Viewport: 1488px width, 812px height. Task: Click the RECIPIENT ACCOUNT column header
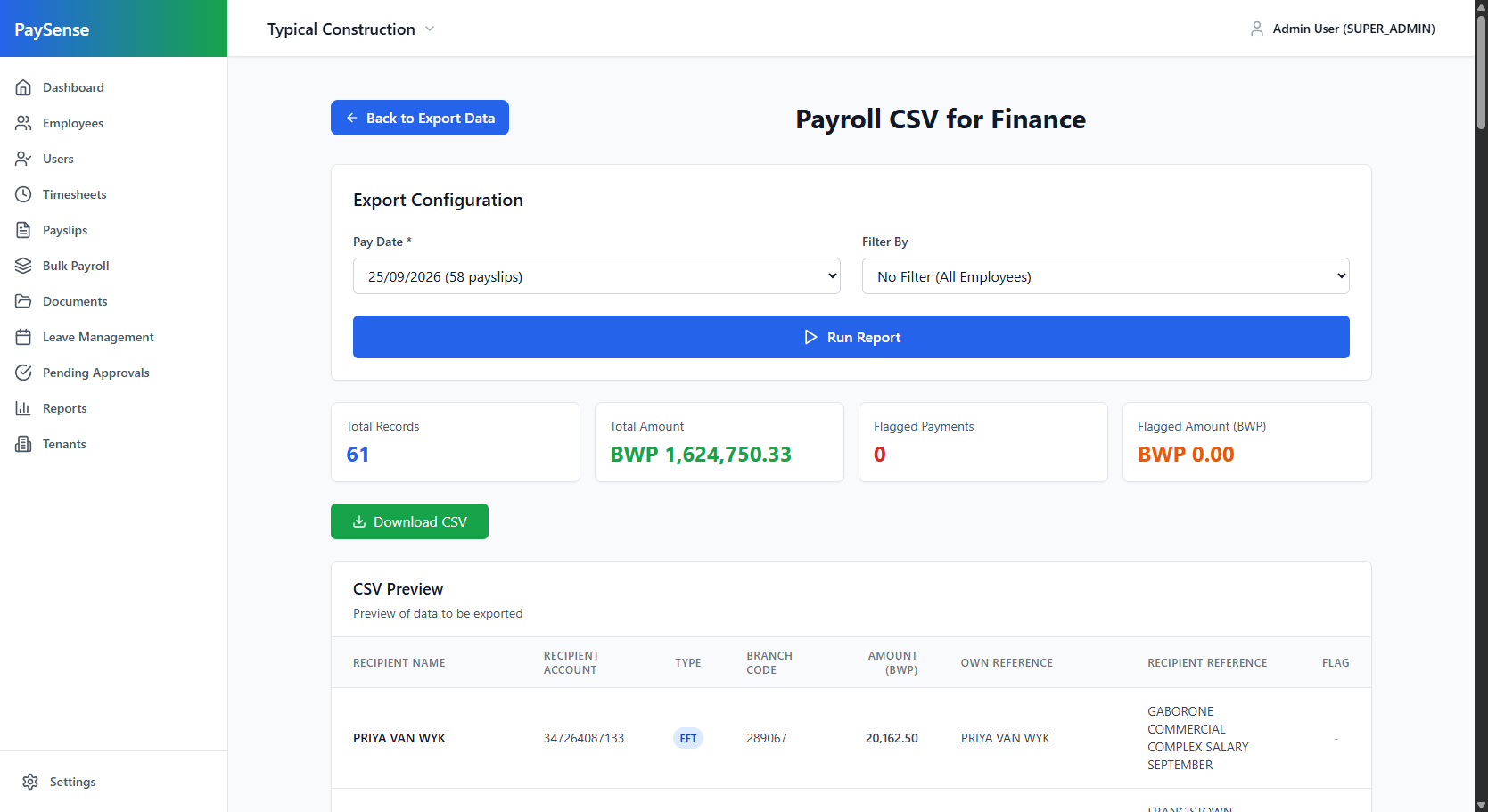571,663
